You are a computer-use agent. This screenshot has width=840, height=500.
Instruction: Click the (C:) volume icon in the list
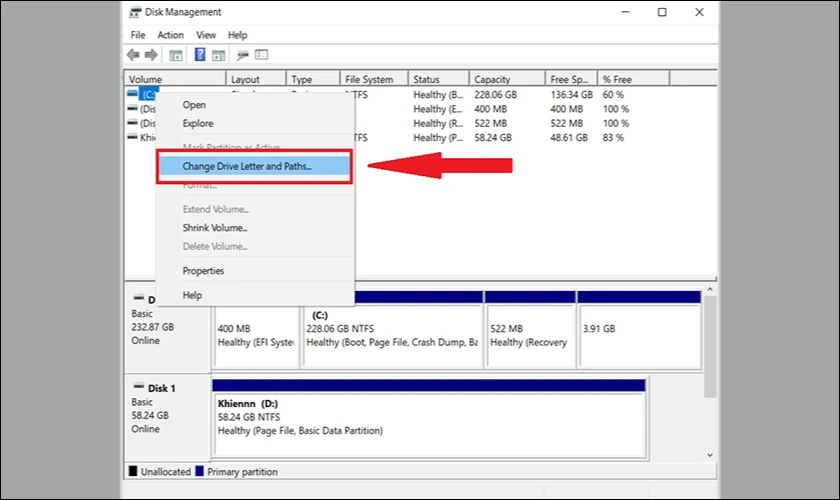point(132,93)
